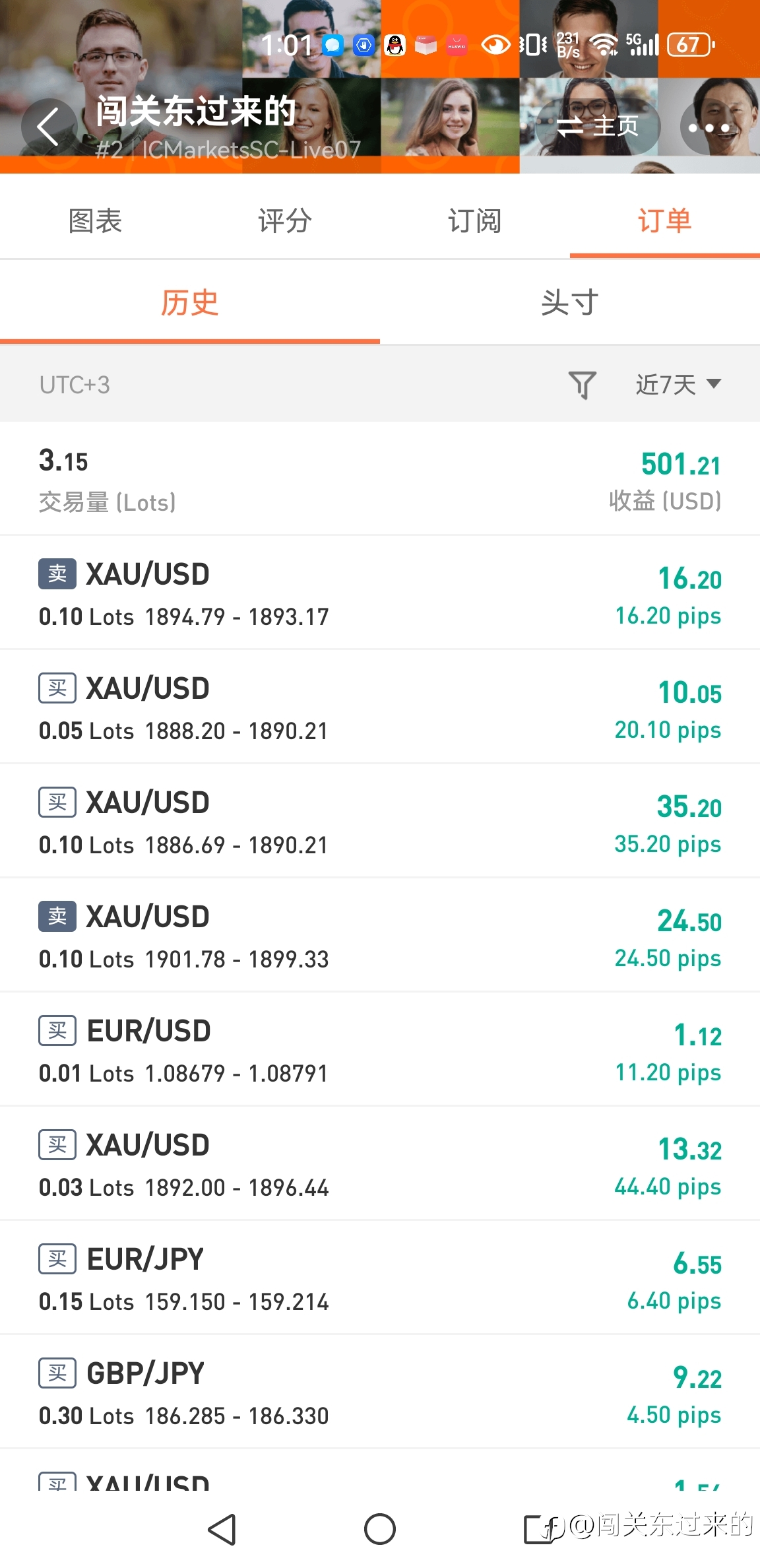
Task: Tap the Android back navigation triangle
Action: (222, 1529)
